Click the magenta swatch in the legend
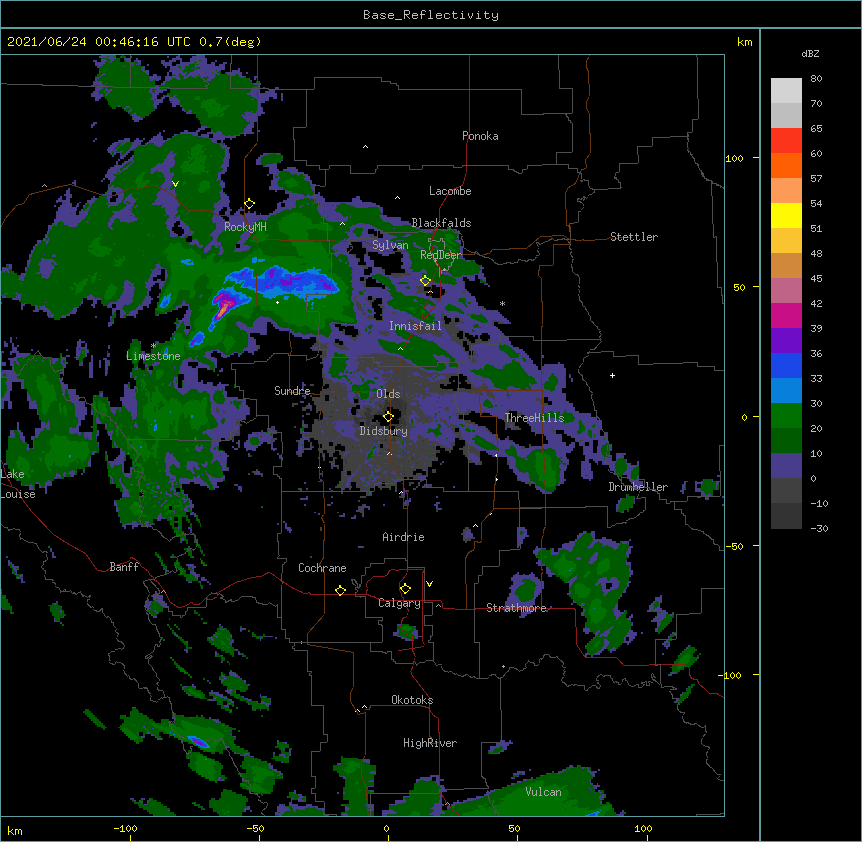 point(786,315)
